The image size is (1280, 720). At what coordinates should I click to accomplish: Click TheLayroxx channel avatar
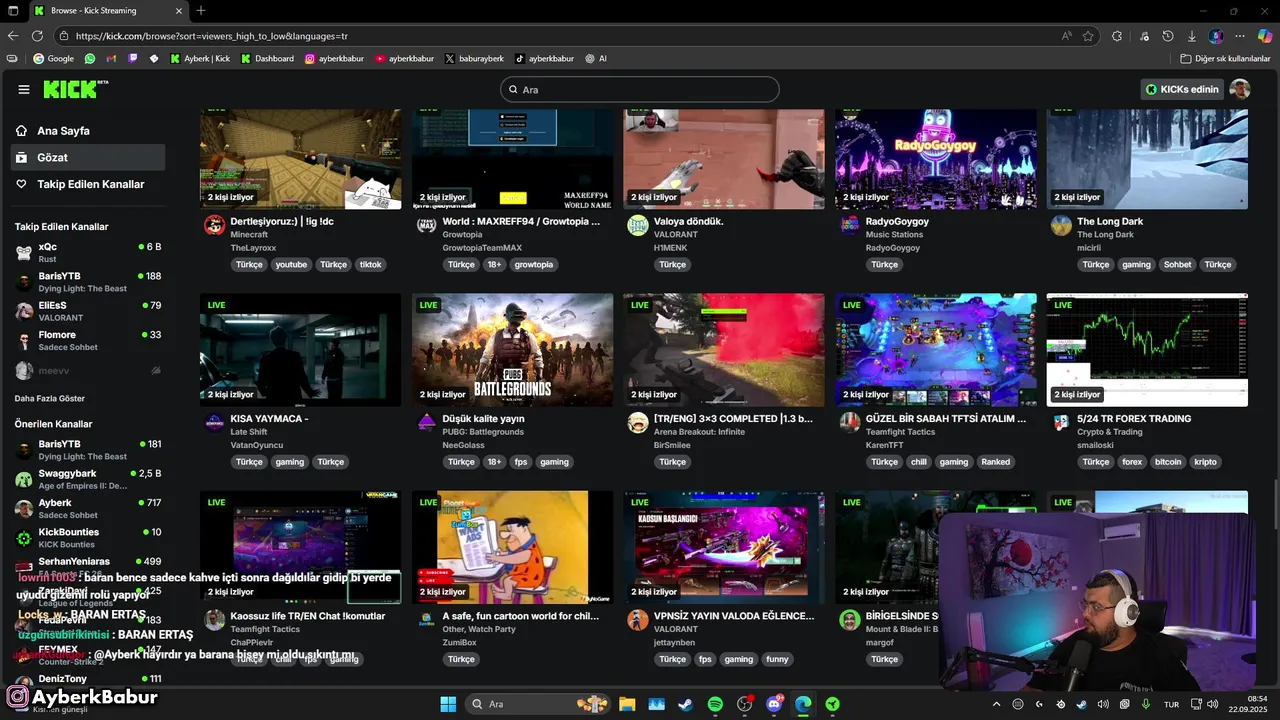[214, 225]
